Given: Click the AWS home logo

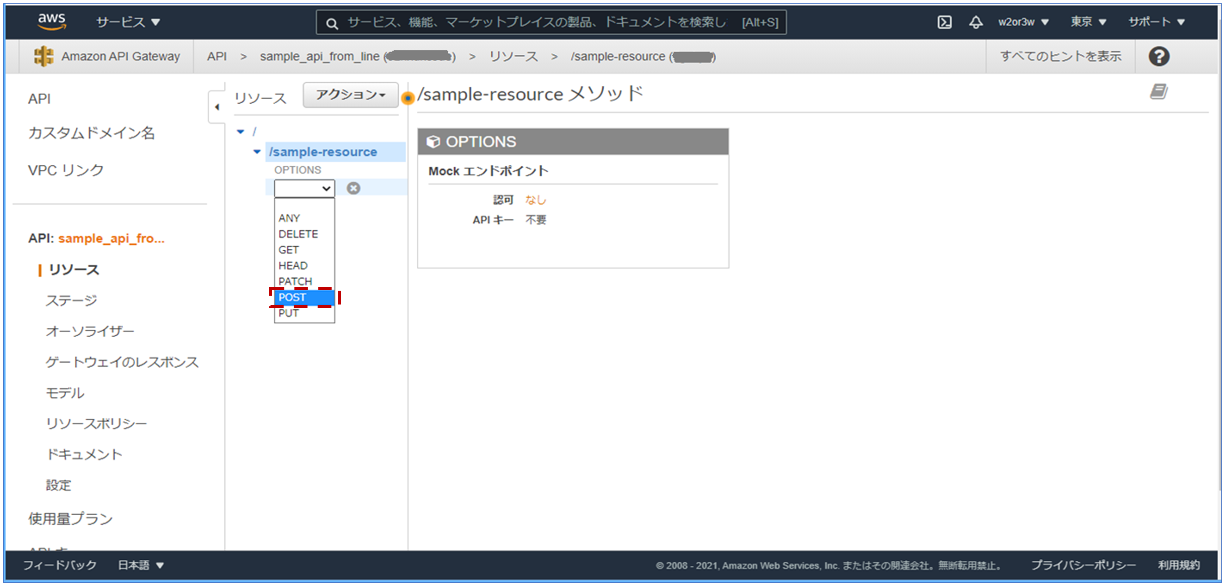Looking at the screenshot, I should 52,21.
